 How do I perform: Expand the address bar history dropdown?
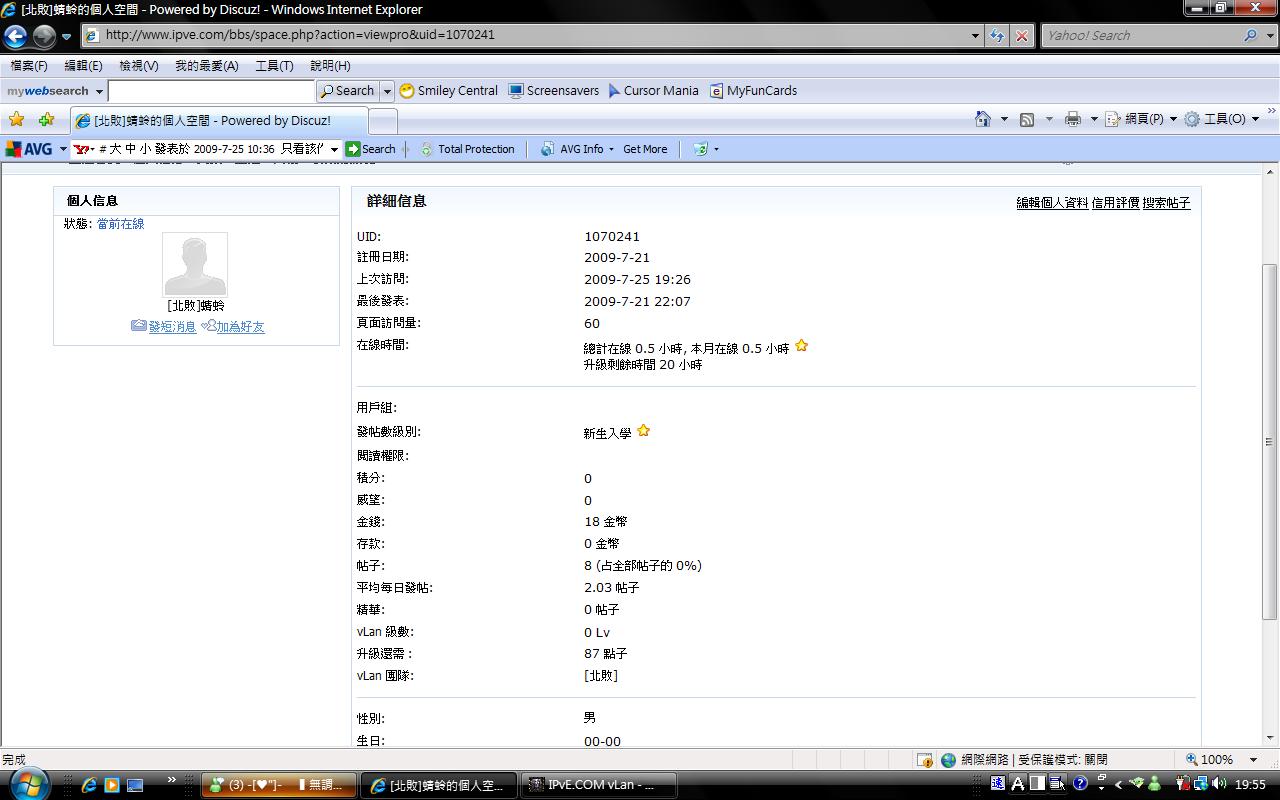976,35
